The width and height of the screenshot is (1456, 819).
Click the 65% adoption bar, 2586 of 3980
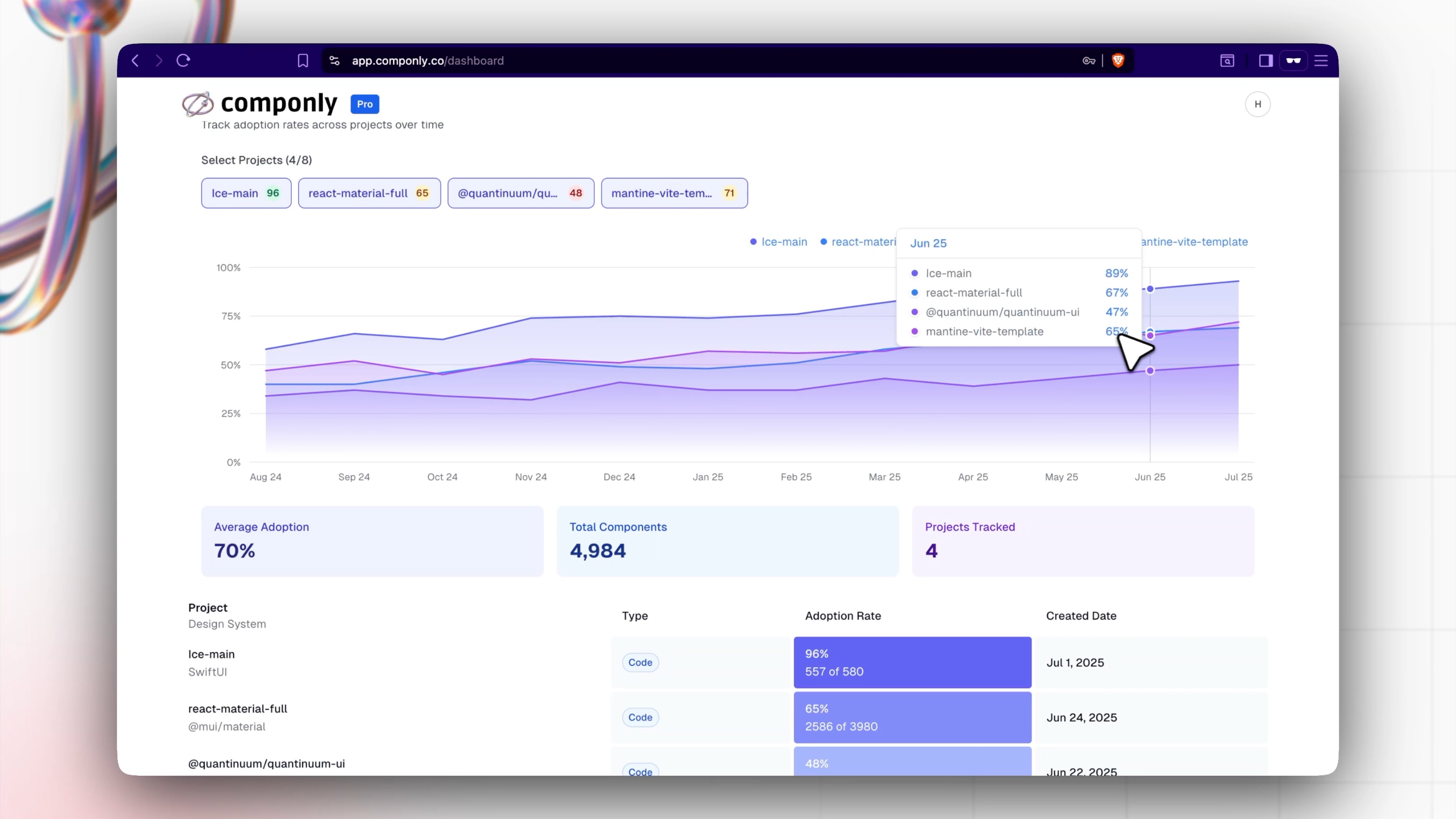point(913,717)
